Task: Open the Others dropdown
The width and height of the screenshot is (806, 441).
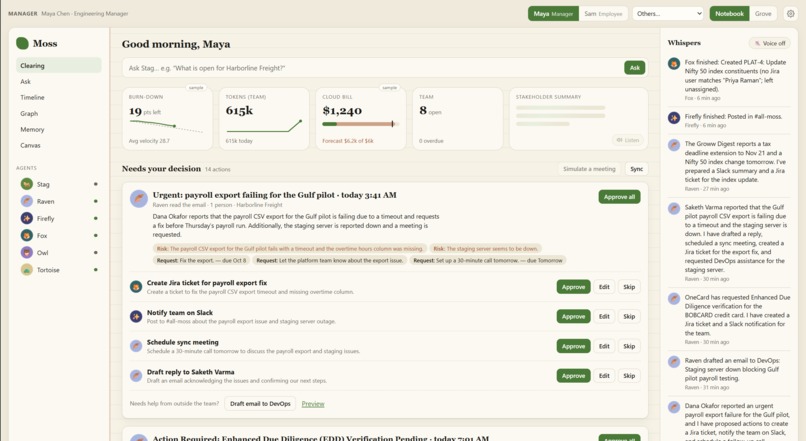Action: [x=668, y=14]
